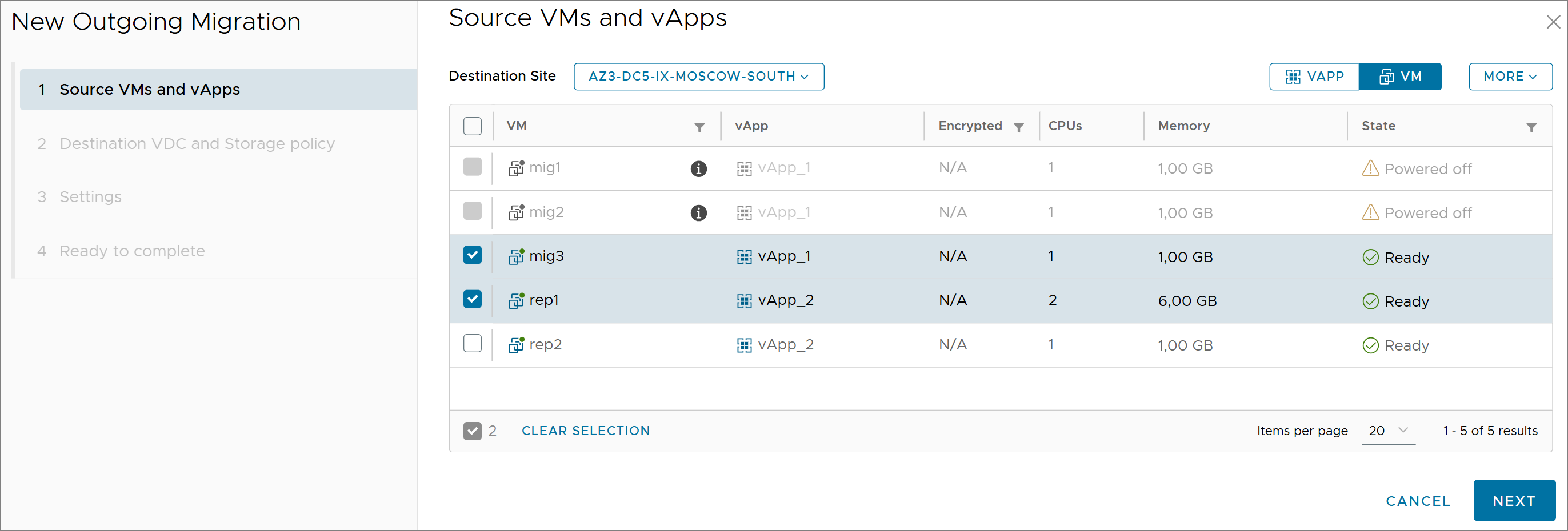The image size is (1568, 531).
Task: Click the info icon next to mig2
Action: pos(699,213)
